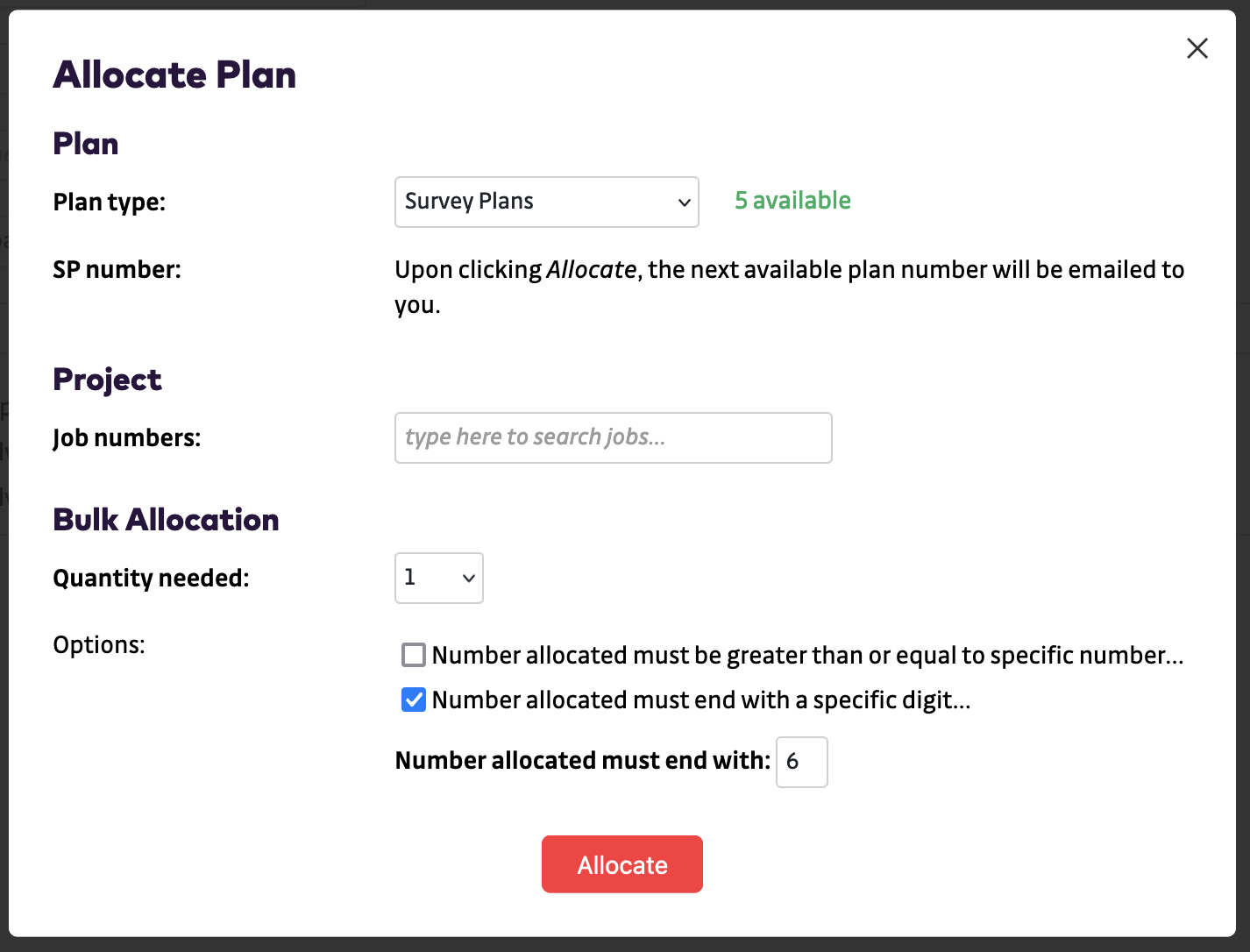
Task: Select Survey Plans from plan type
Action: tap(546, 202)
